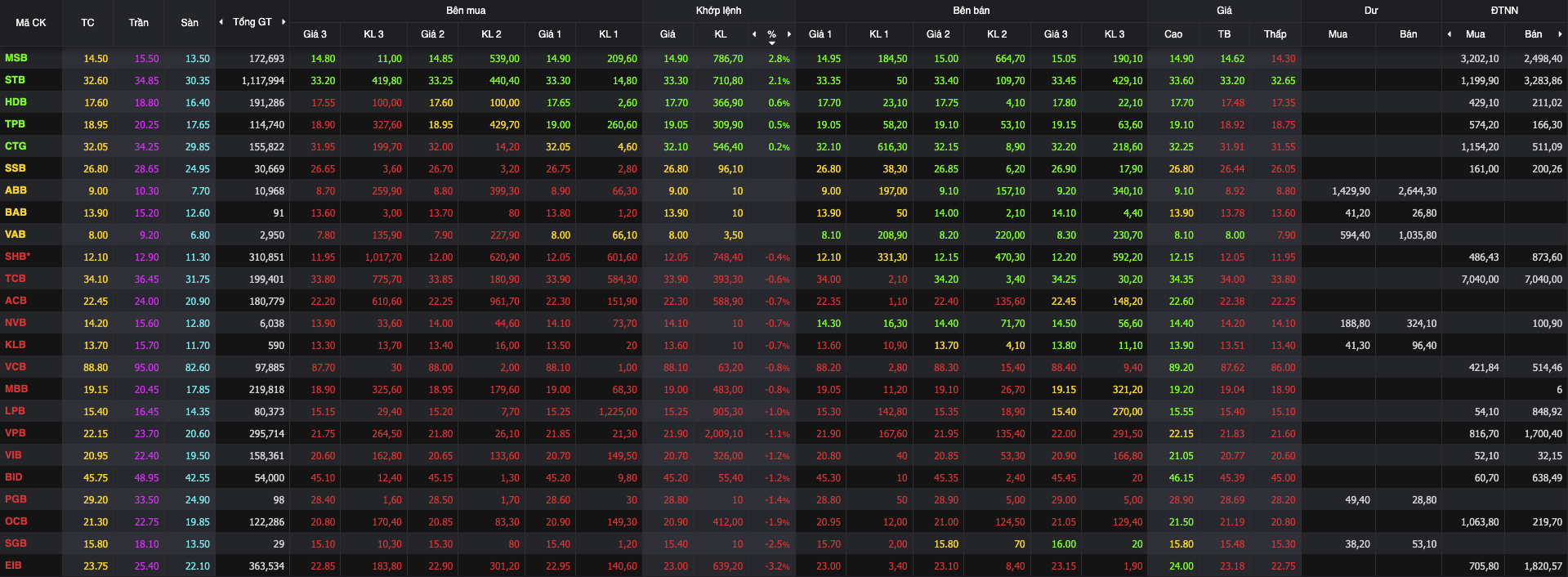Select the PGB ticker symbol

(16, 499)
